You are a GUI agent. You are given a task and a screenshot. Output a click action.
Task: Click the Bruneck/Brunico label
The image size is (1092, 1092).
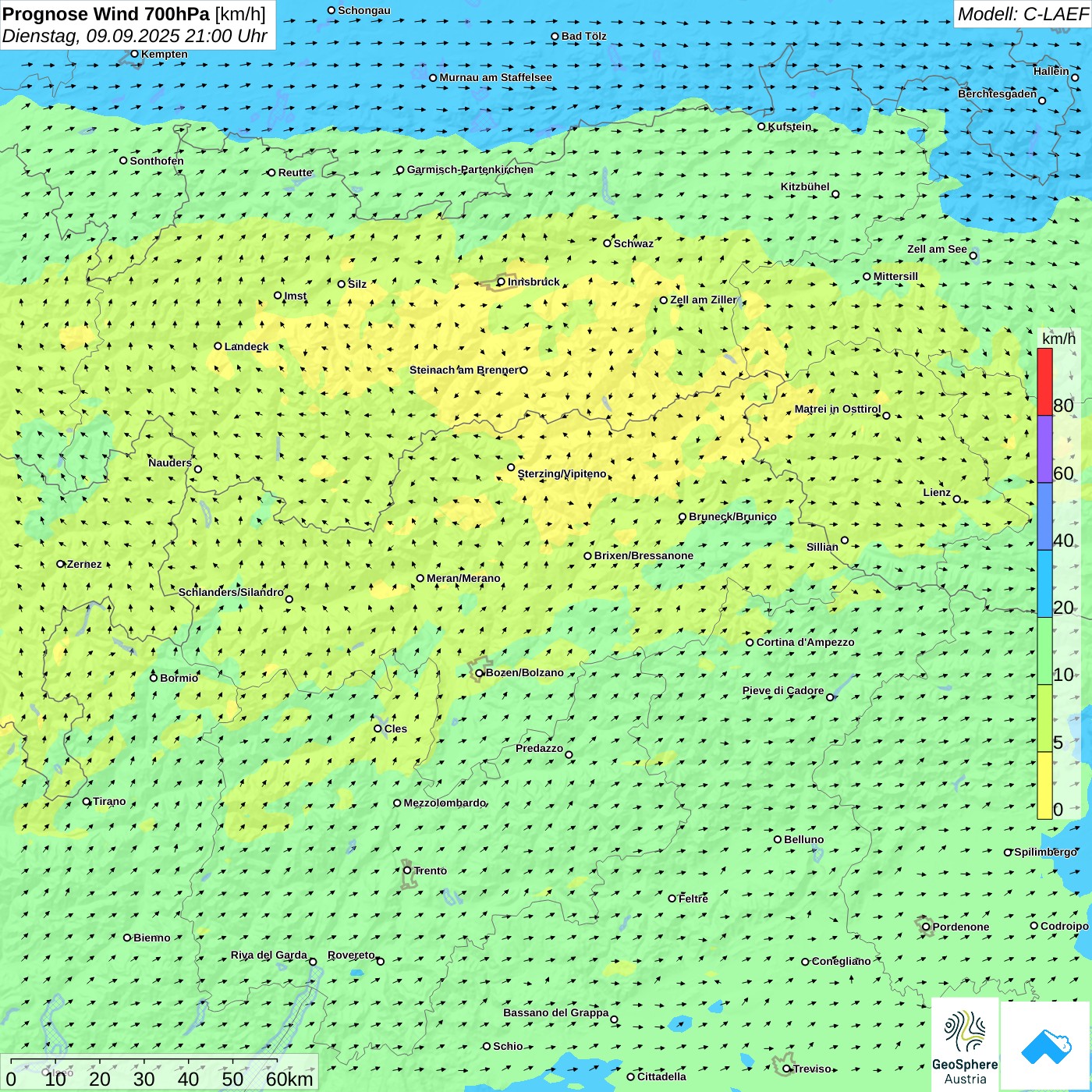[733, 516]
